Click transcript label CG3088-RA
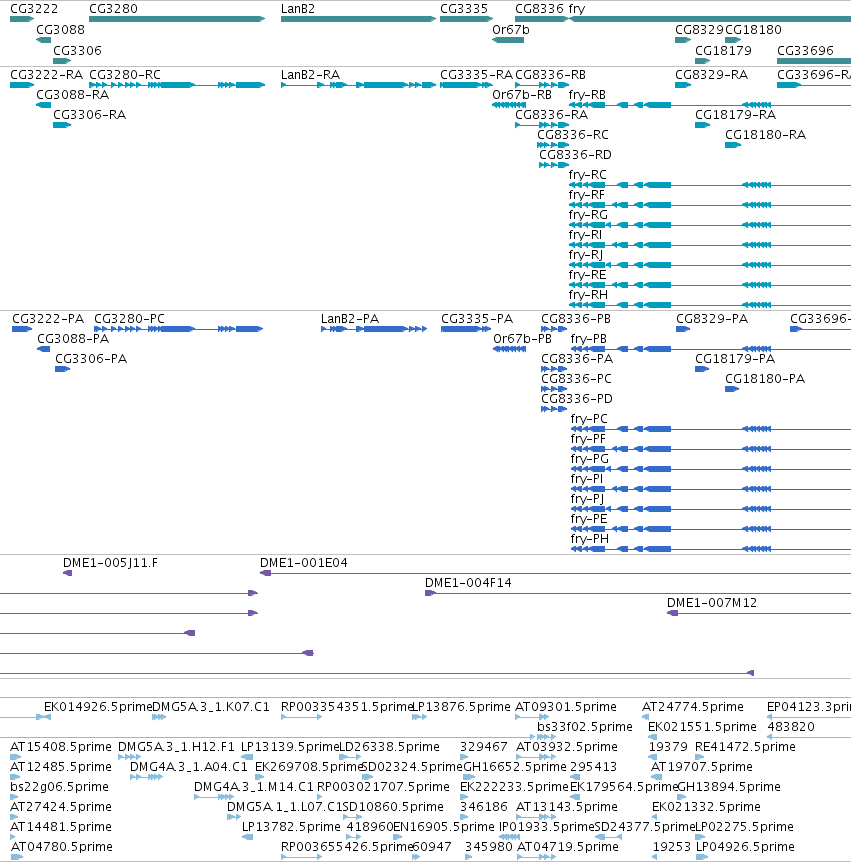This screenshot has height=862, width=851. tap(73, 95)
